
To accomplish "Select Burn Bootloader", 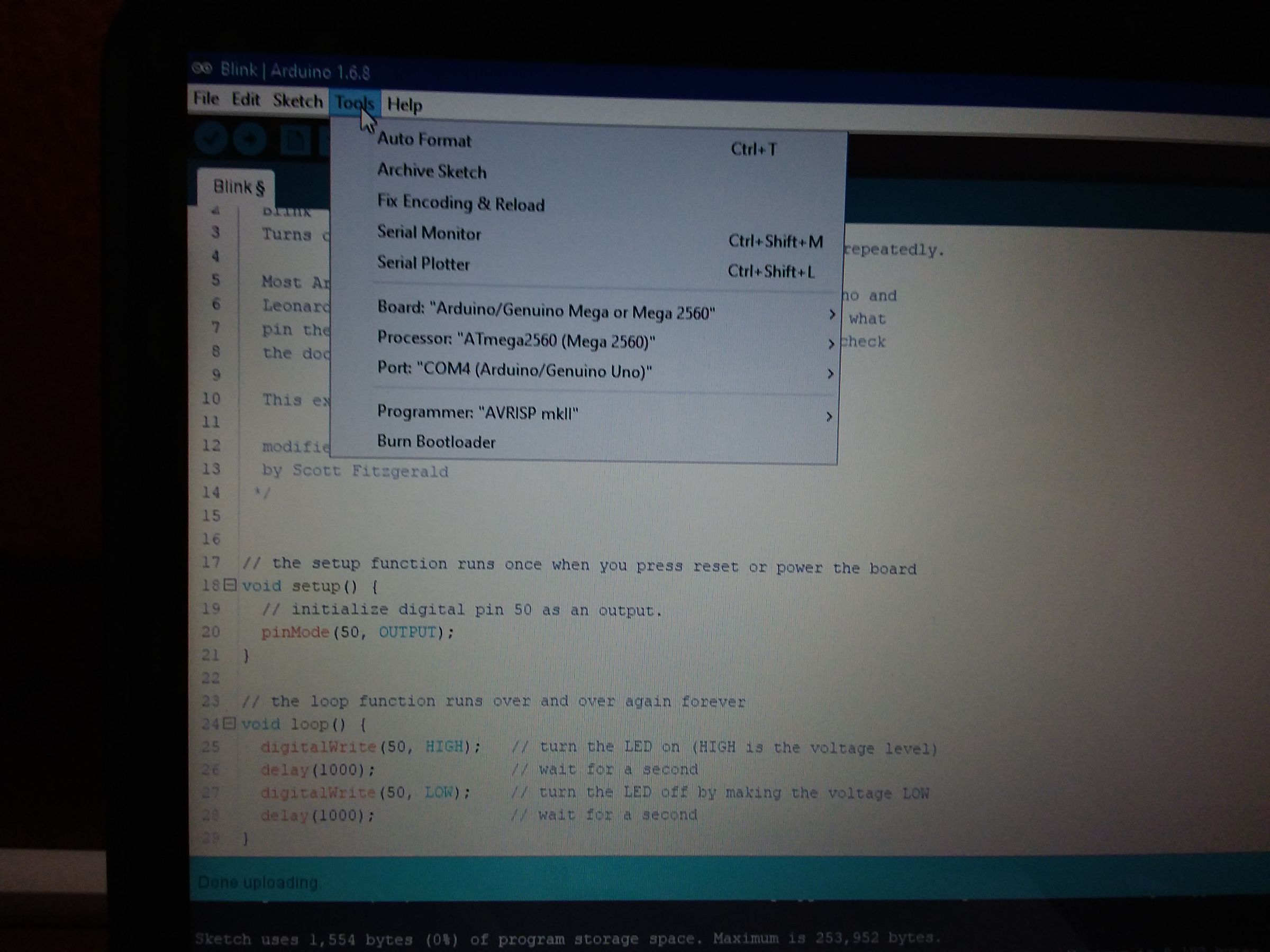I will click(x=437, y=441).
